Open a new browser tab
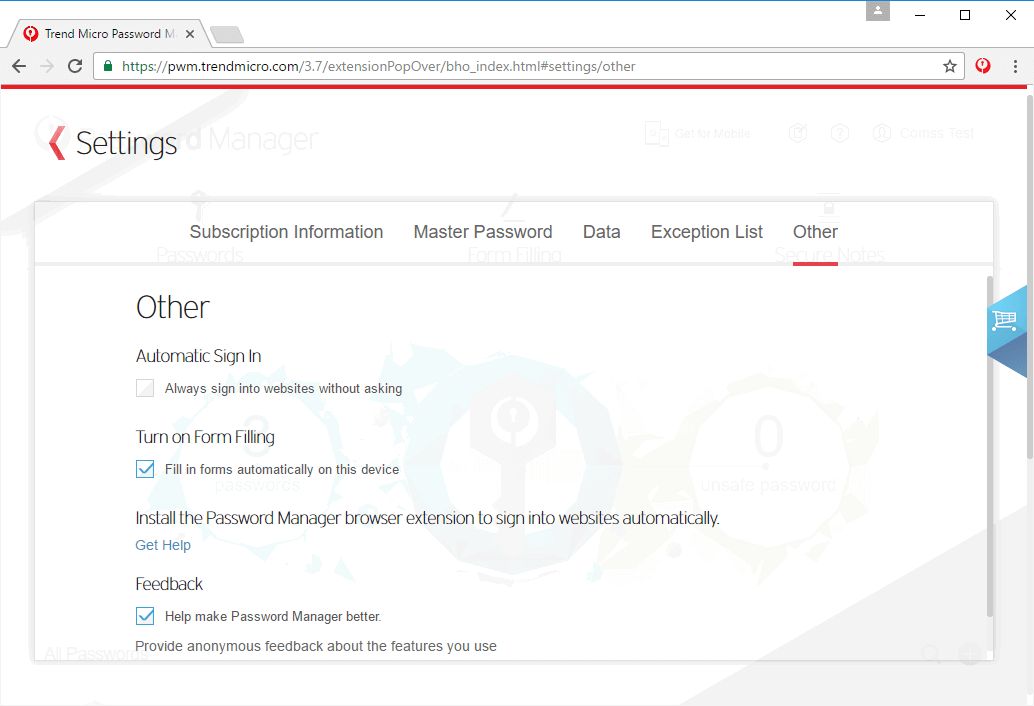The image size is (1034, 706). click(228, 34)
